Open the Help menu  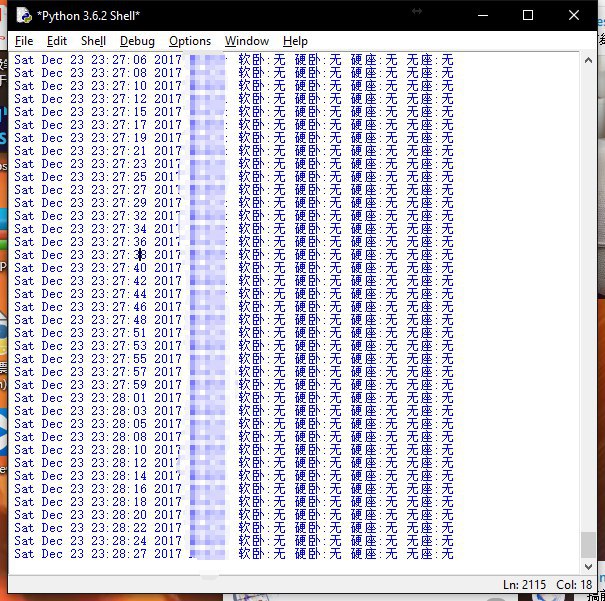295,41
